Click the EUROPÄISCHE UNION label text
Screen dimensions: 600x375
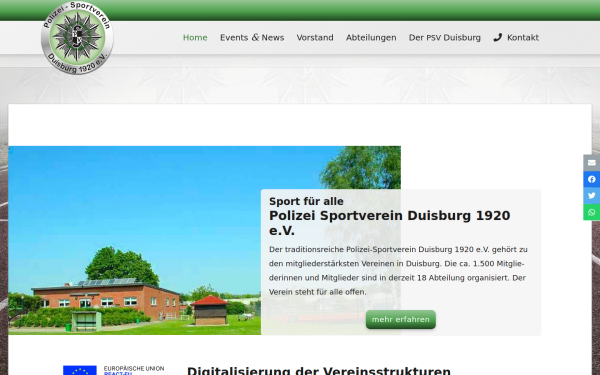[x=134, y=368]
